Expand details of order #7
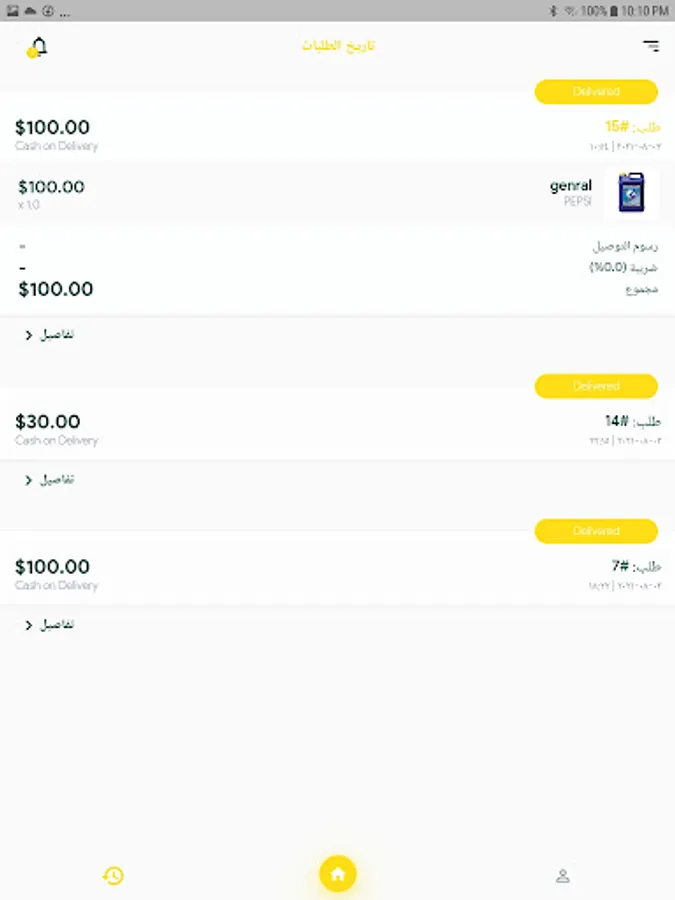Screen dimensions: 675x900 pyautogui.click(x=50, y=625)
